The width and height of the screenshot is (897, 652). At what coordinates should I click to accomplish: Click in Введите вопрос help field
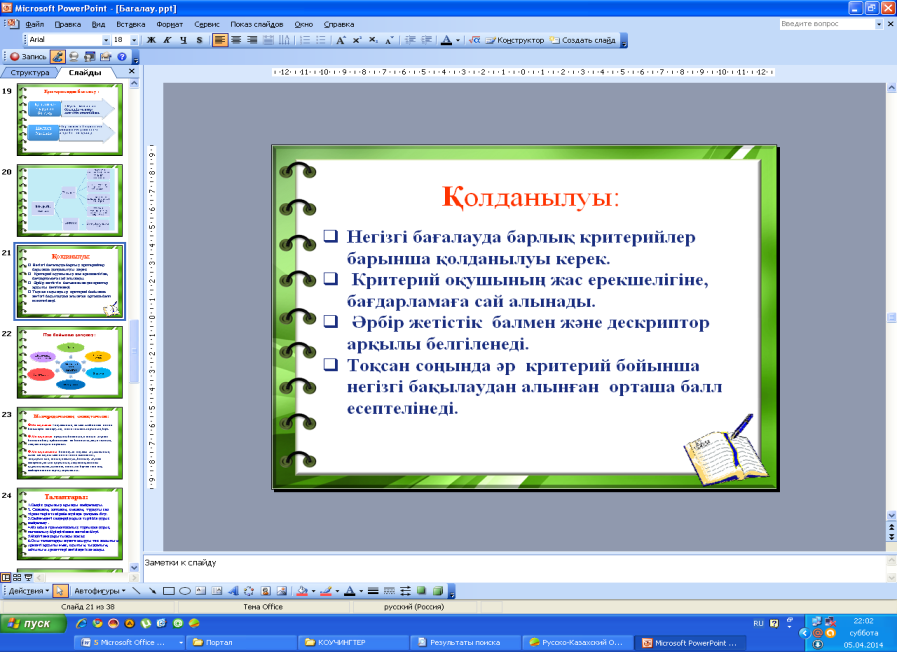click(827, 24)
